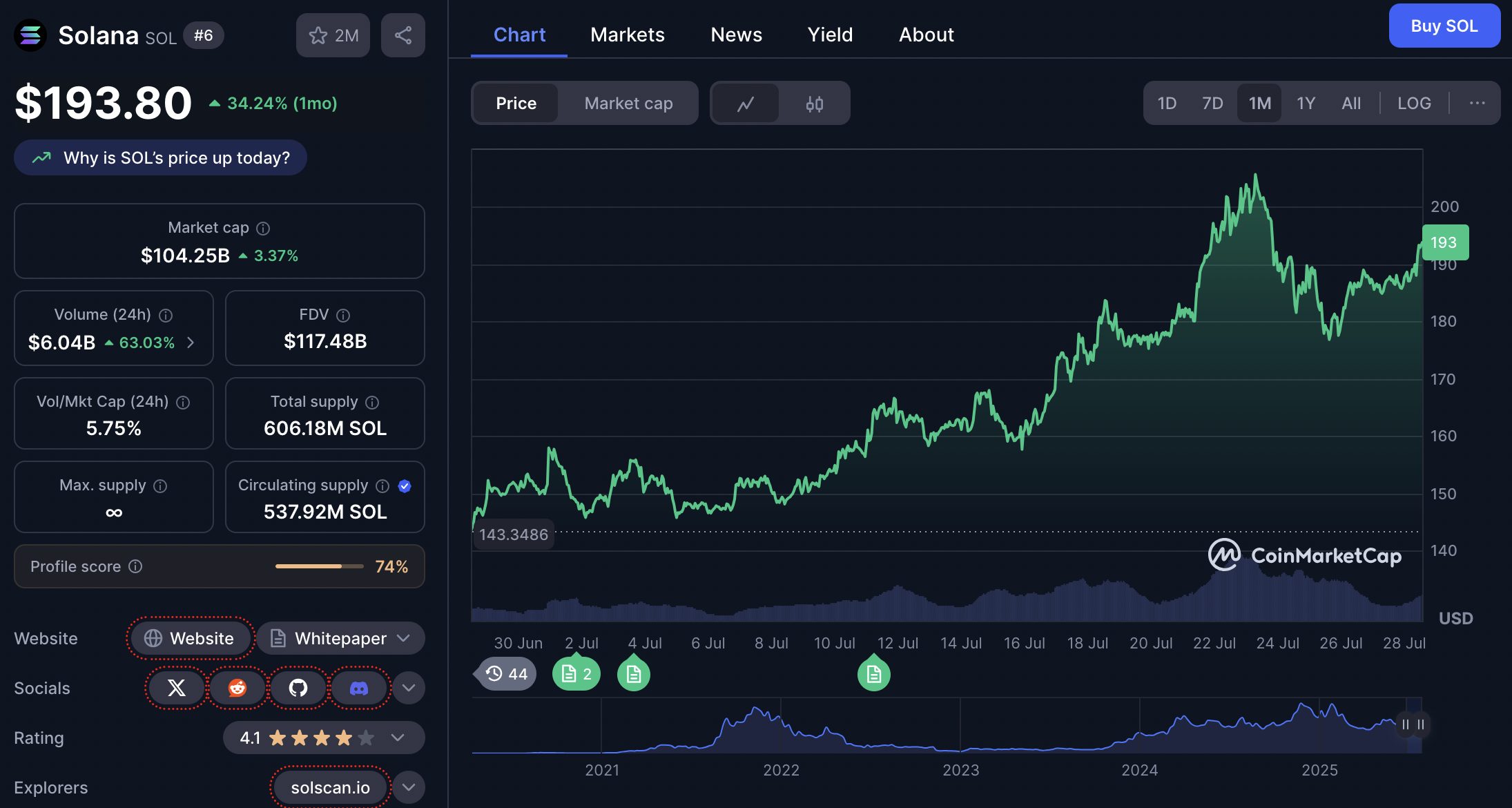Open solscan.io explorer link

point(330,787)
